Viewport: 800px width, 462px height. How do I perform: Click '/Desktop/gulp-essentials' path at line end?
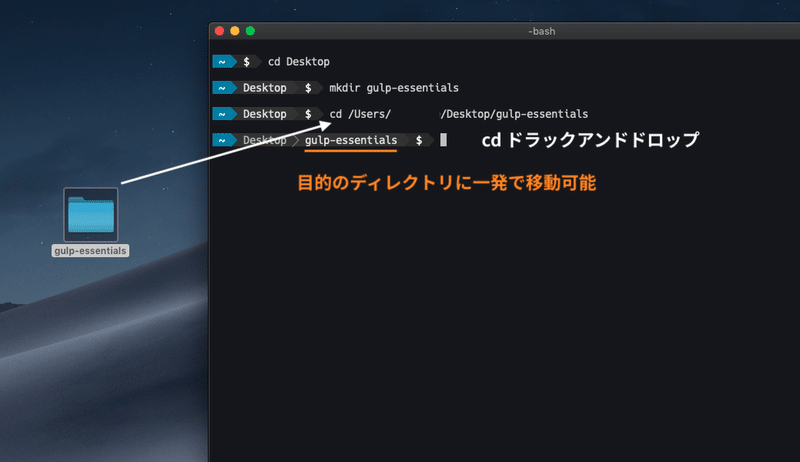(x=514, y=114)
